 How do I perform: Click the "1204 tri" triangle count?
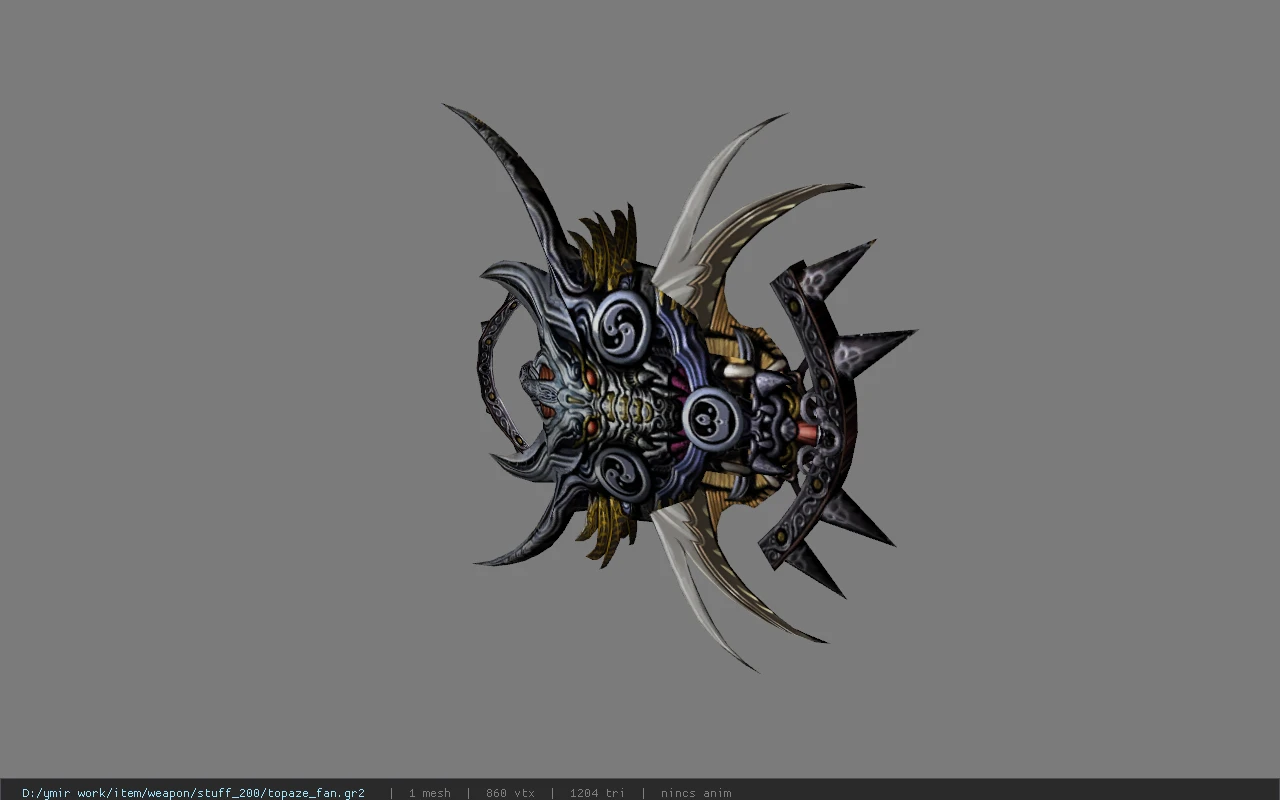click(x=597, y=793)
